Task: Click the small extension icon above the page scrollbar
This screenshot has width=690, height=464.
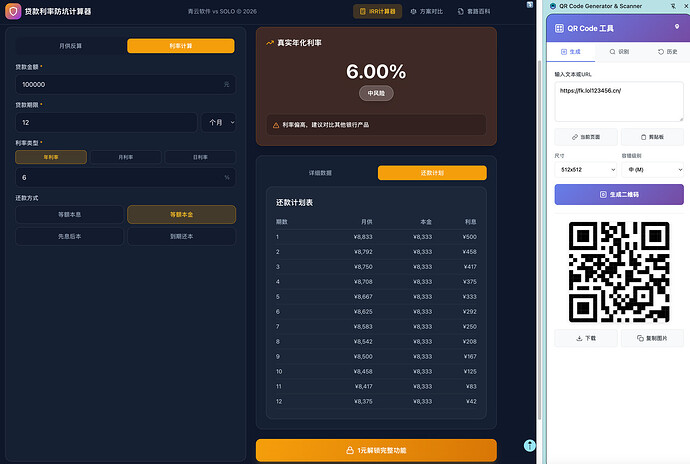Action: click(530, 5)
